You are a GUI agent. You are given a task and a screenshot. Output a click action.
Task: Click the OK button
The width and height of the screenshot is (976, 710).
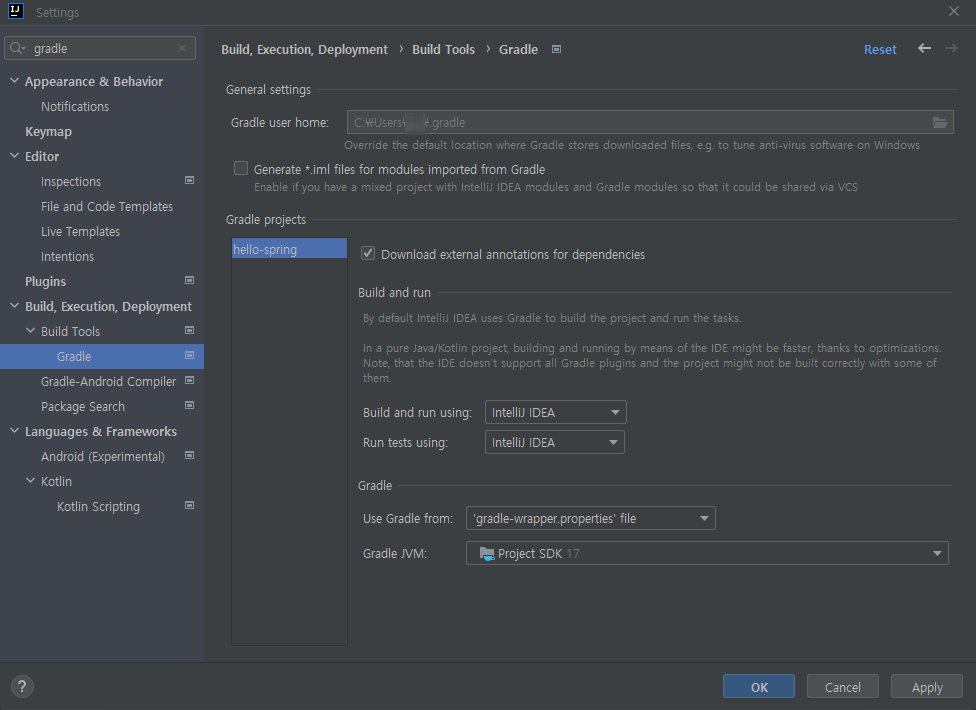[x=759, y=686]
